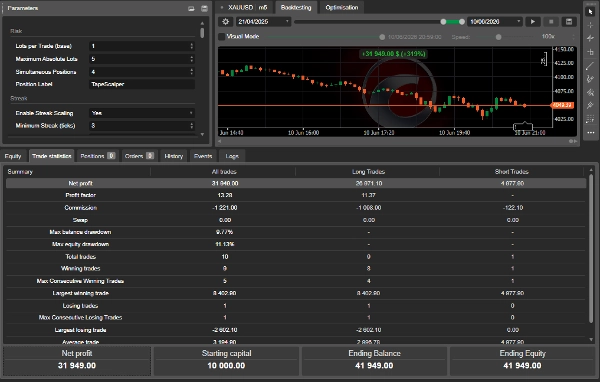
Task: Click the Ending Equity summary box
Action: 522,360
